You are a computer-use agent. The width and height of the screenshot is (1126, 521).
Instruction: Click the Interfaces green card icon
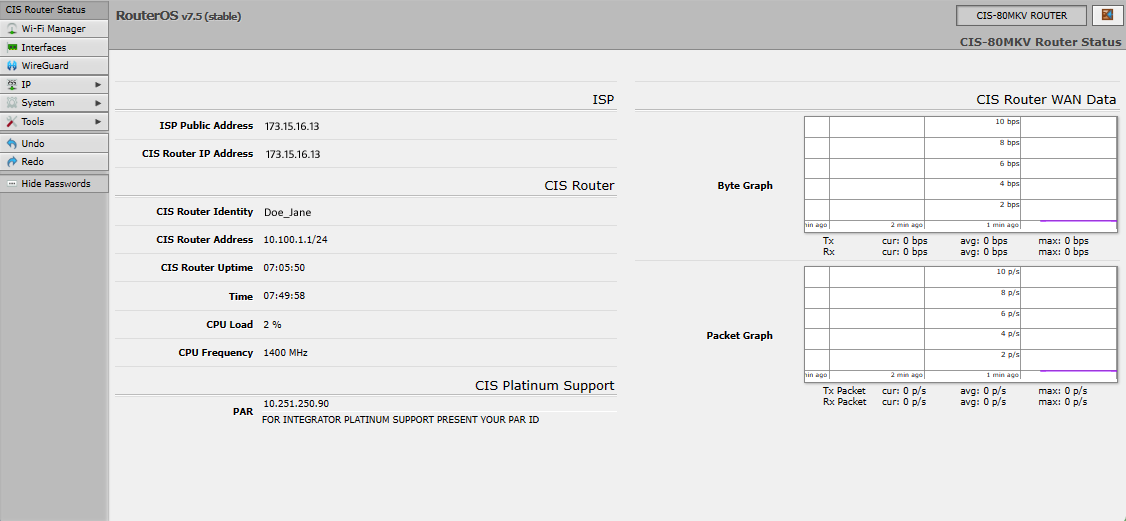(x=11, y=47)
